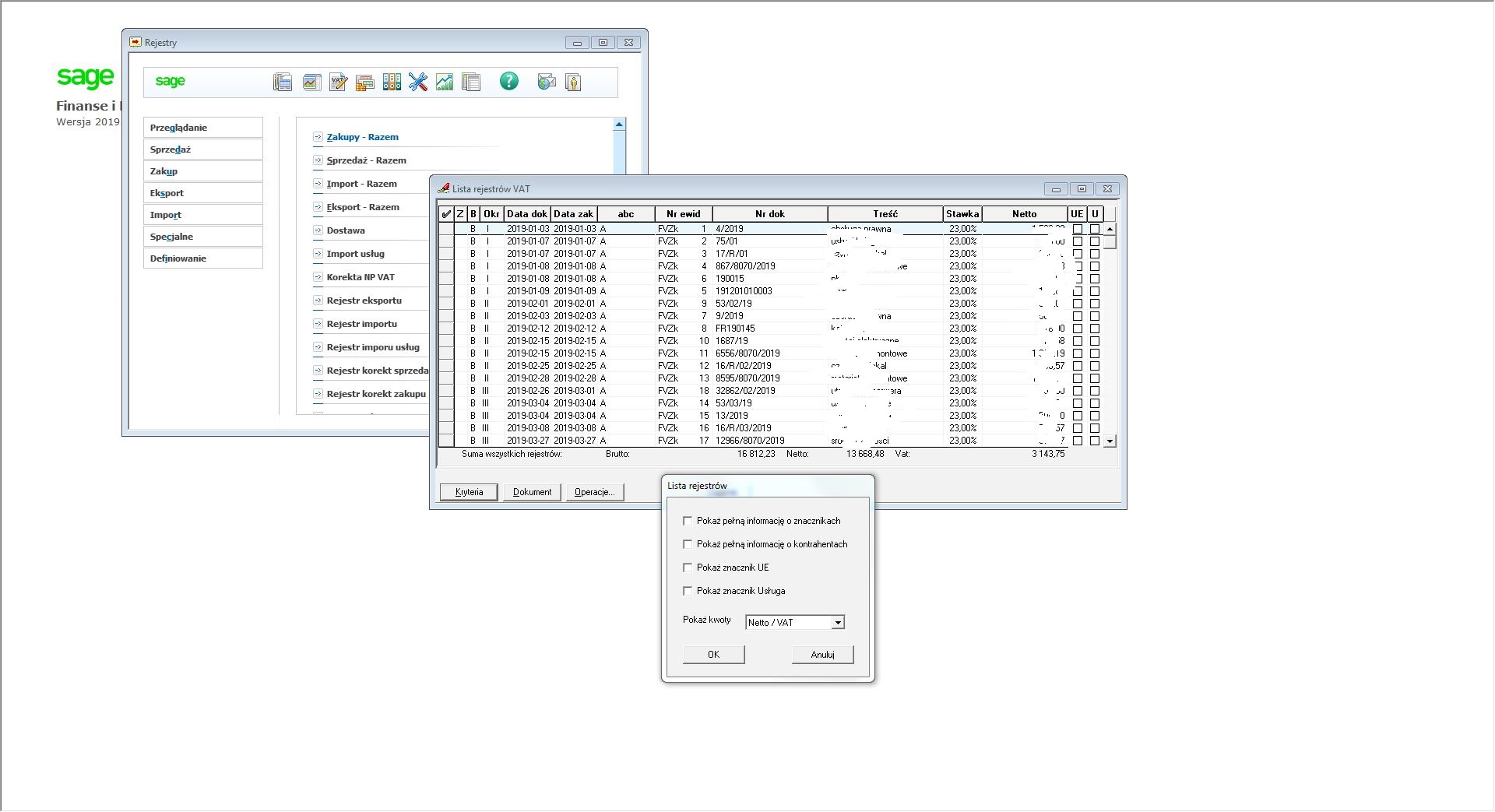
Task: Click arrow icon beside Sprzedaż - Razem
Action: [318, 160]
